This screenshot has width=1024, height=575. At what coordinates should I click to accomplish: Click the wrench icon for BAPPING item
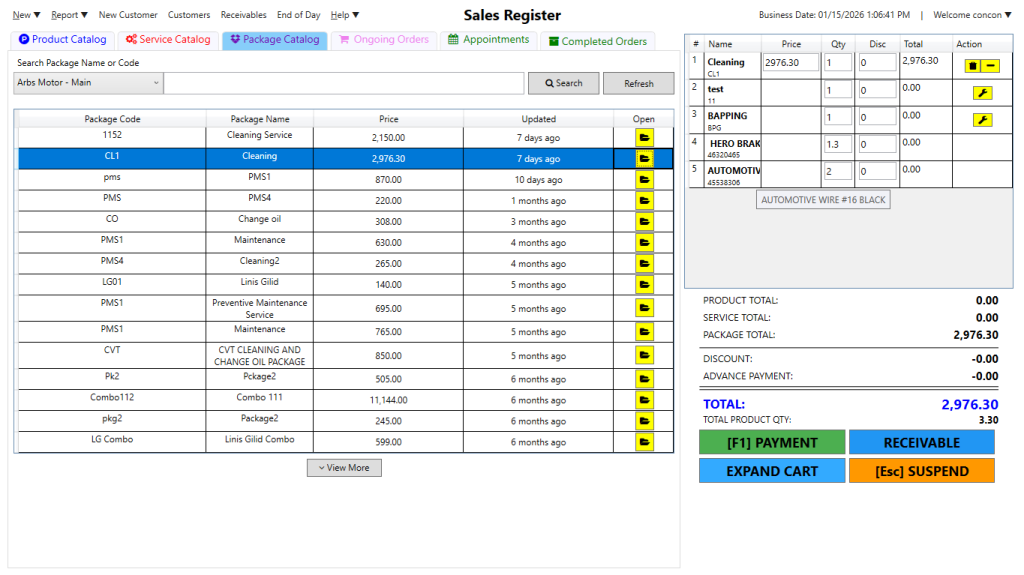[x=982, y=120]
